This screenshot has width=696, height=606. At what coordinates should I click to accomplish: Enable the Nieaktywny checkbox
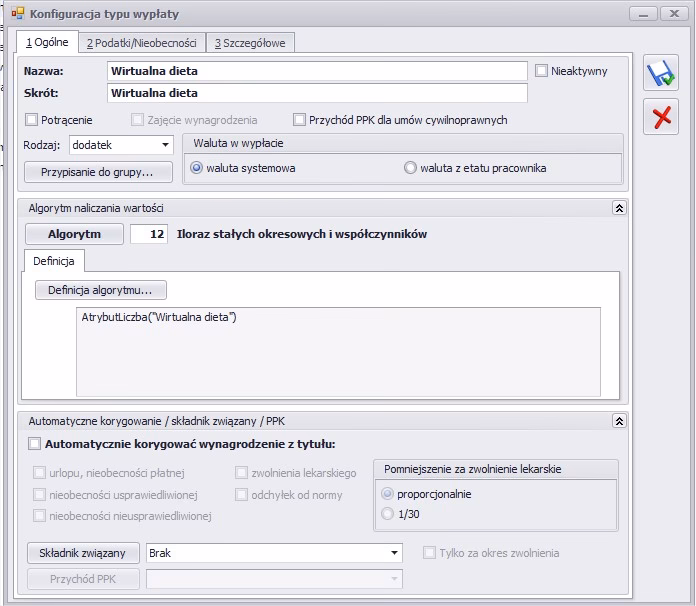coord(542,71)
